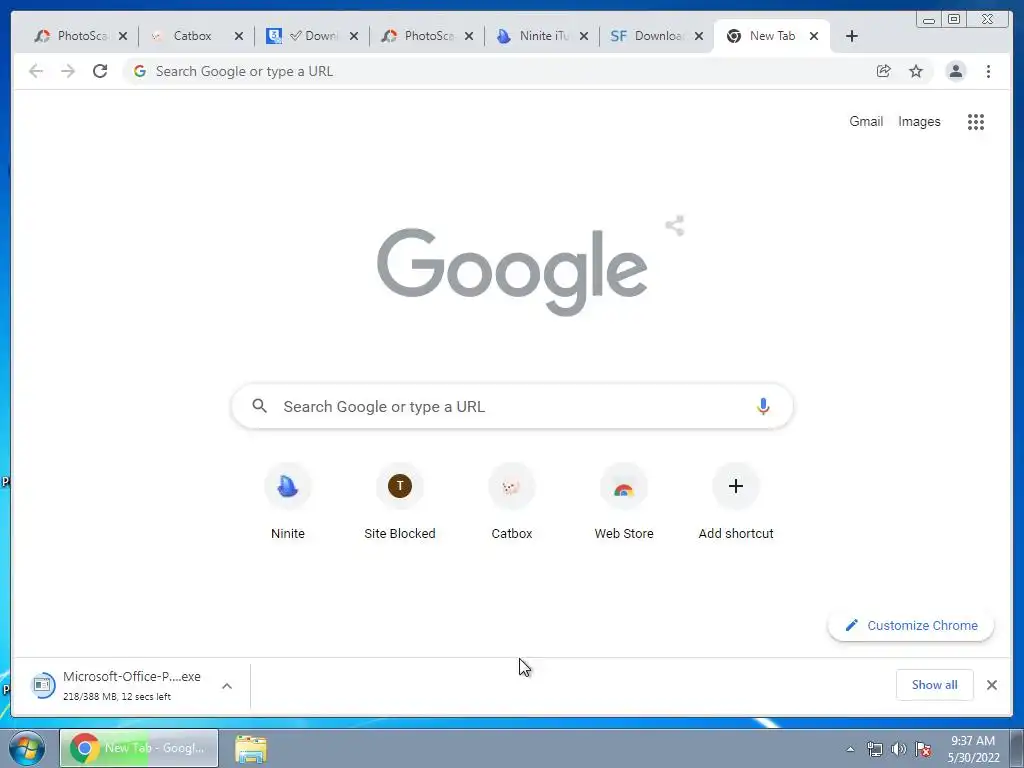Open the Google apps grid
1024x768 pixels.
tap(976, 121)
